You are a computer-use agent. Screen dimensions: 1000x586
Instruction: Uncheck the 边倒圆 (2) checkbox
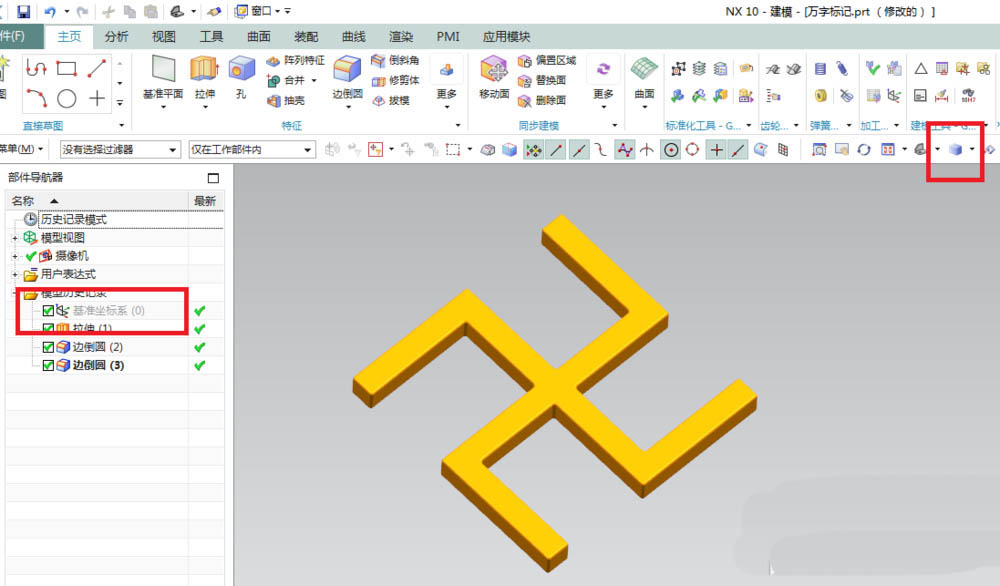[x=48, y=347]
